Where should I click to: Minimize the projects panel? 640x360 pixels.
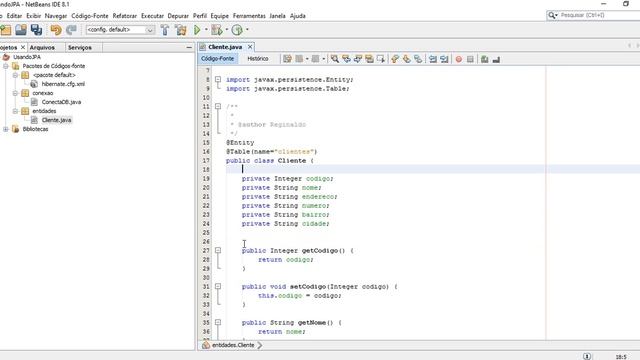[x=189, y=47]
